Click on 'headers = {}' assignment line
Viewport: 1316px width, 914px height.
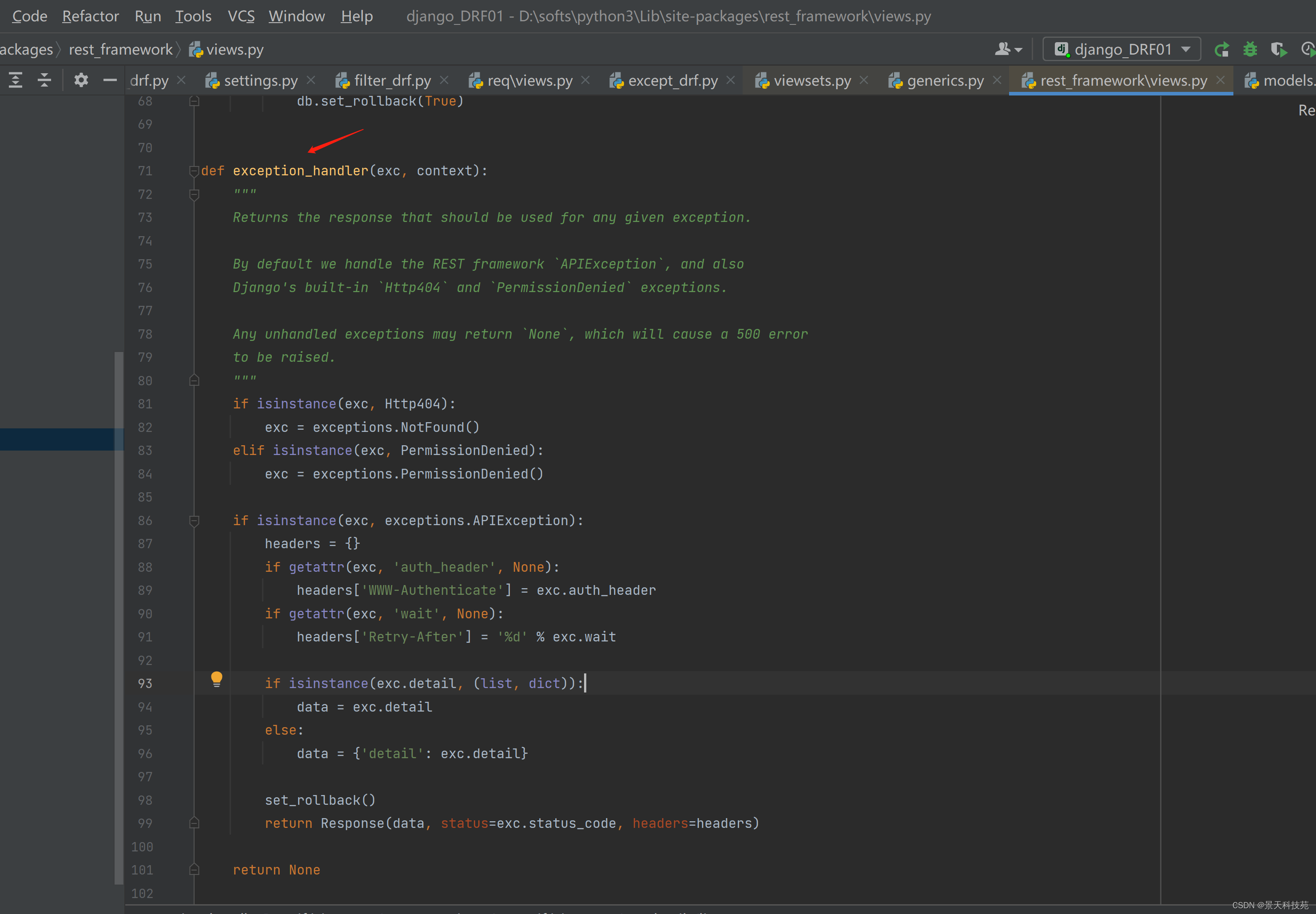(x=312, y=543)
